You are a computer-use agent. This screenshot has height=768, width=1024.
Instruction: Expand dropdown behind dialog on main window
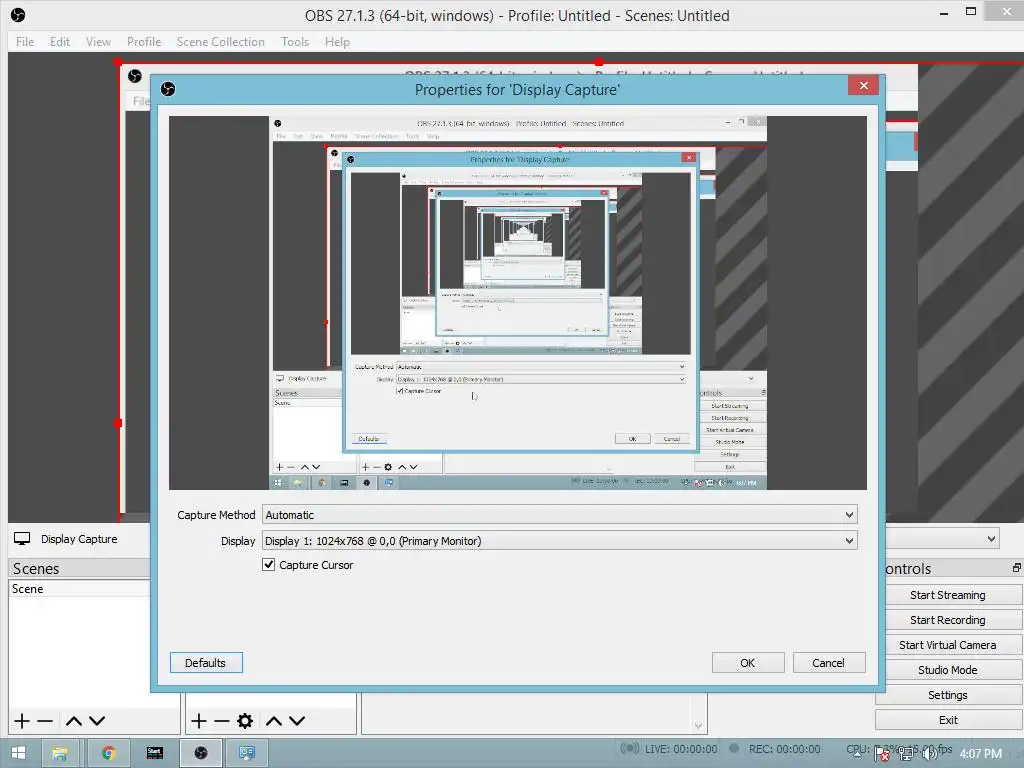click(991, 539)
